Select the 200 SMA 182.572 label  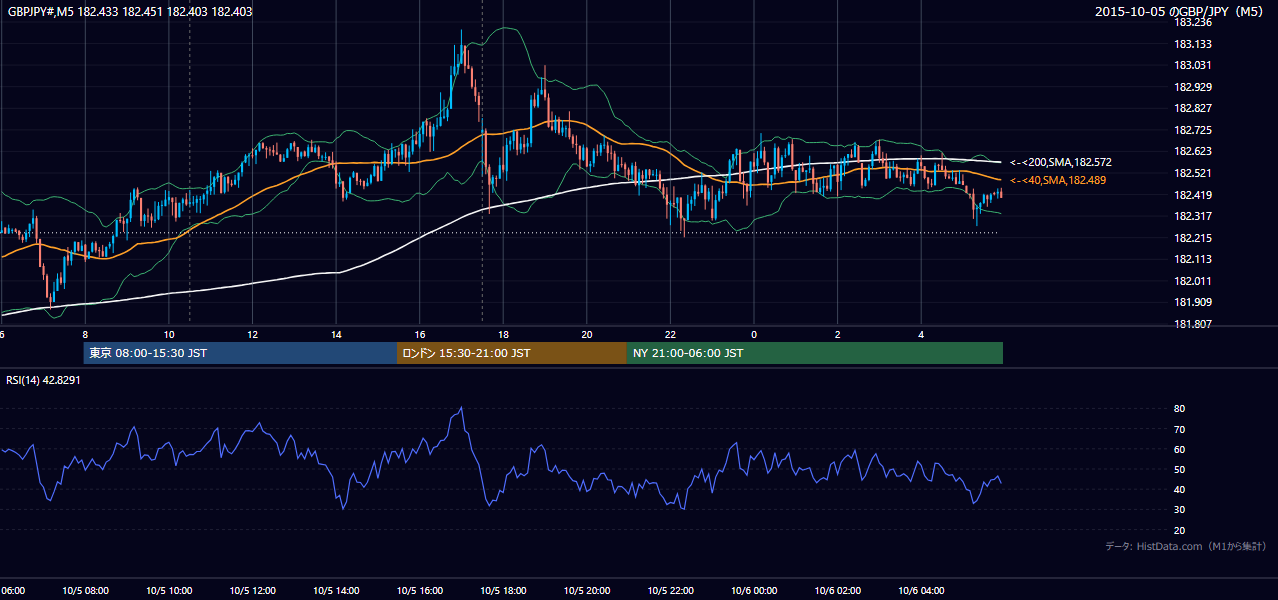point(1061,162)
